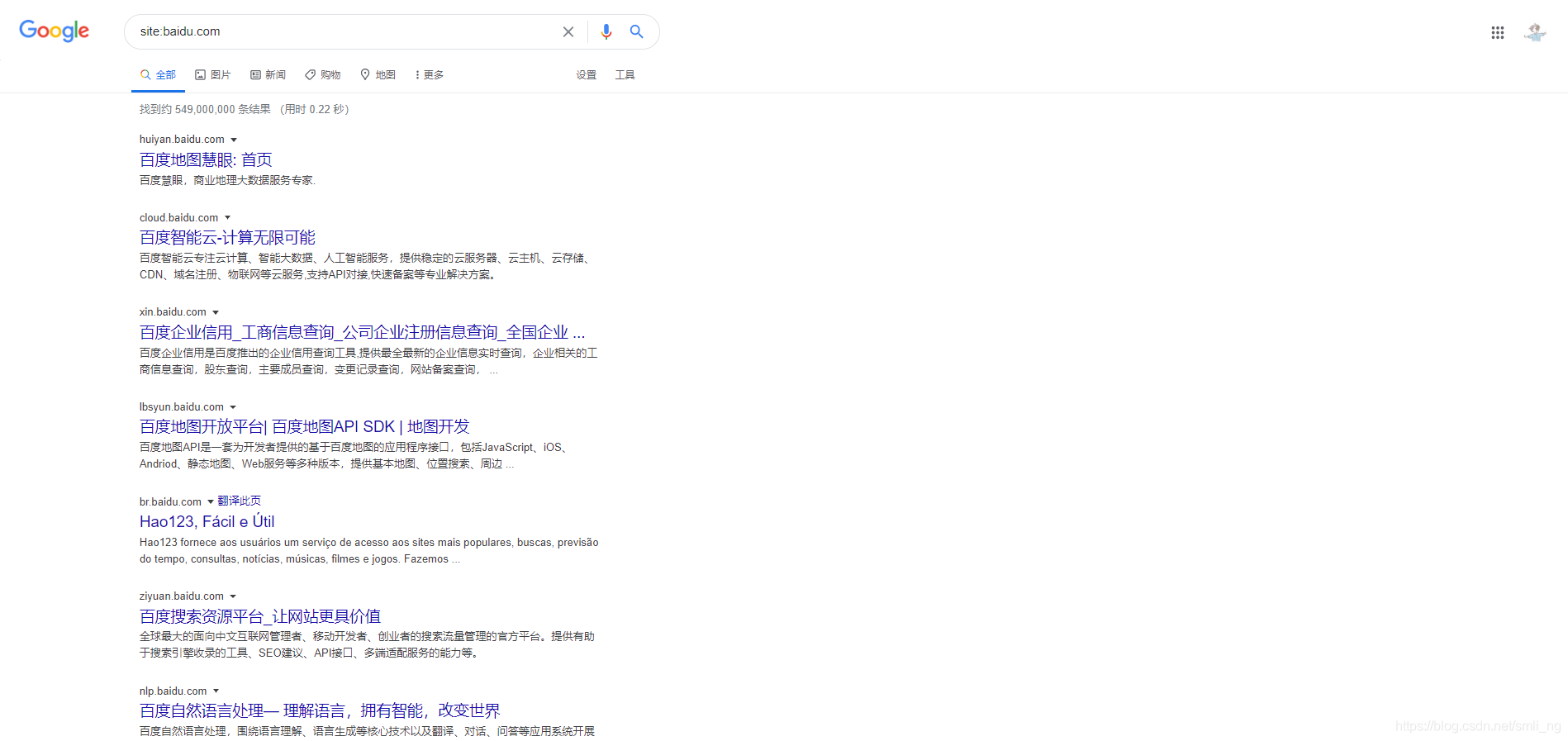Viewport: 1568px width, 741px height.
Task: Expand the 更多 more menu
Action: [430, 75]
